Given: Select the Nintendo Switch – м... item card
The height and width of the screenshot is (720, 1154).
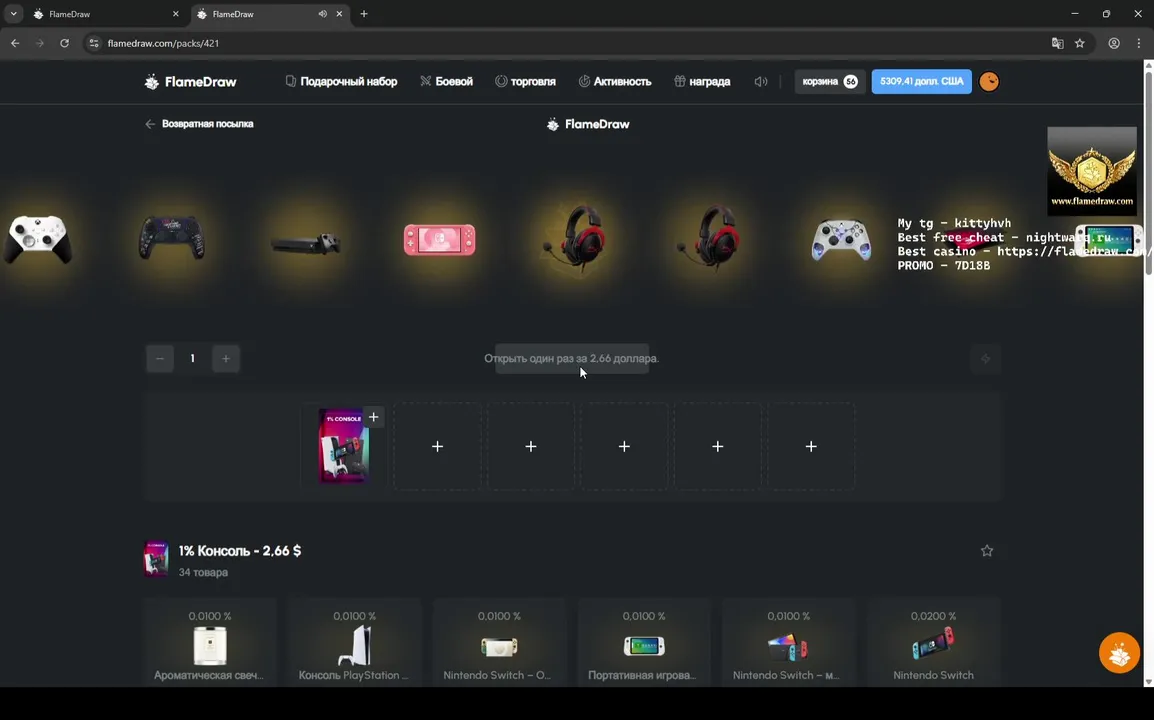Looking at the screenshot, I should pyautogui.click(x=787, y=644).
